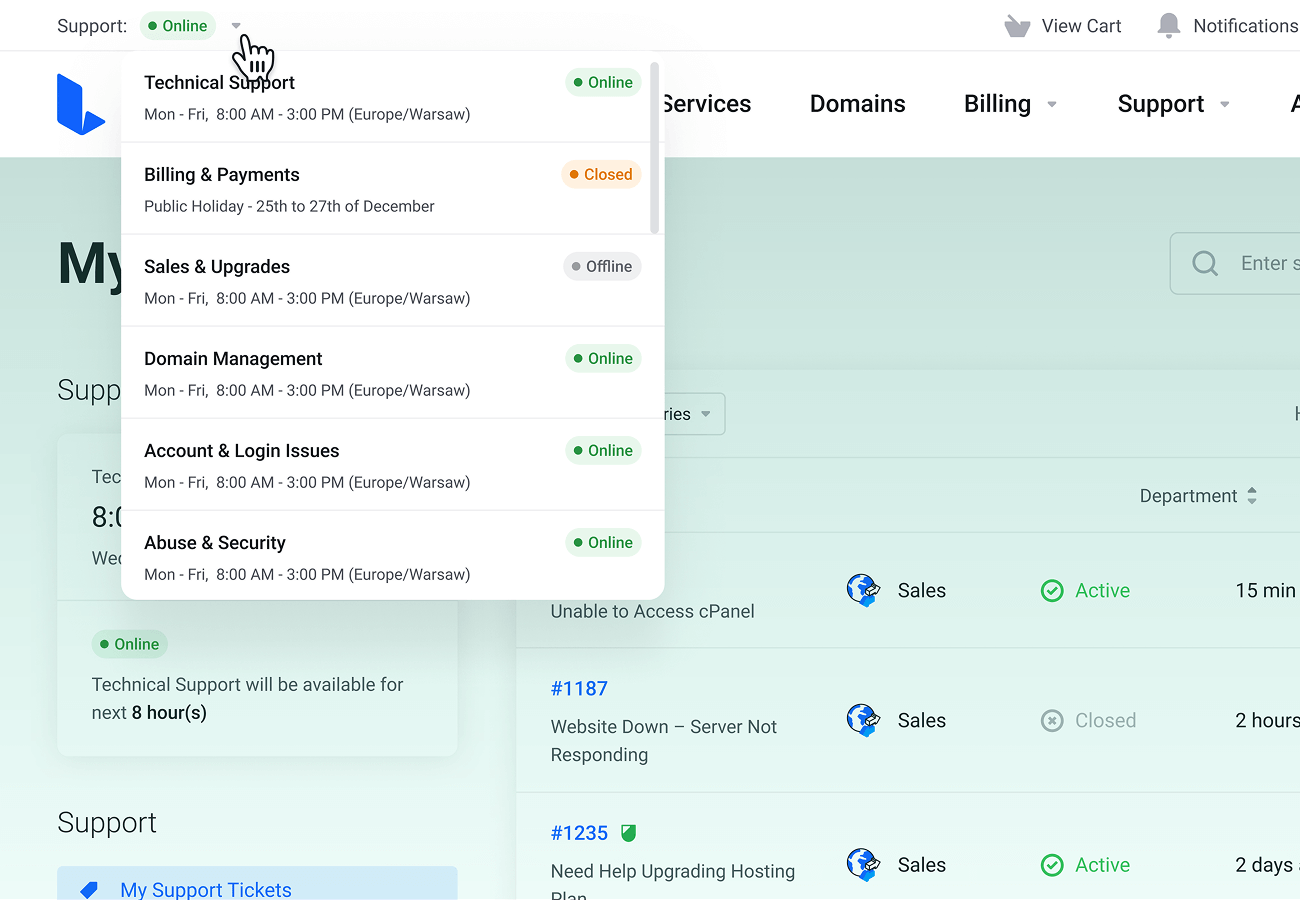Click the Online badge for Technical Support row
The image size is (1300, 900).
[603, 82]
